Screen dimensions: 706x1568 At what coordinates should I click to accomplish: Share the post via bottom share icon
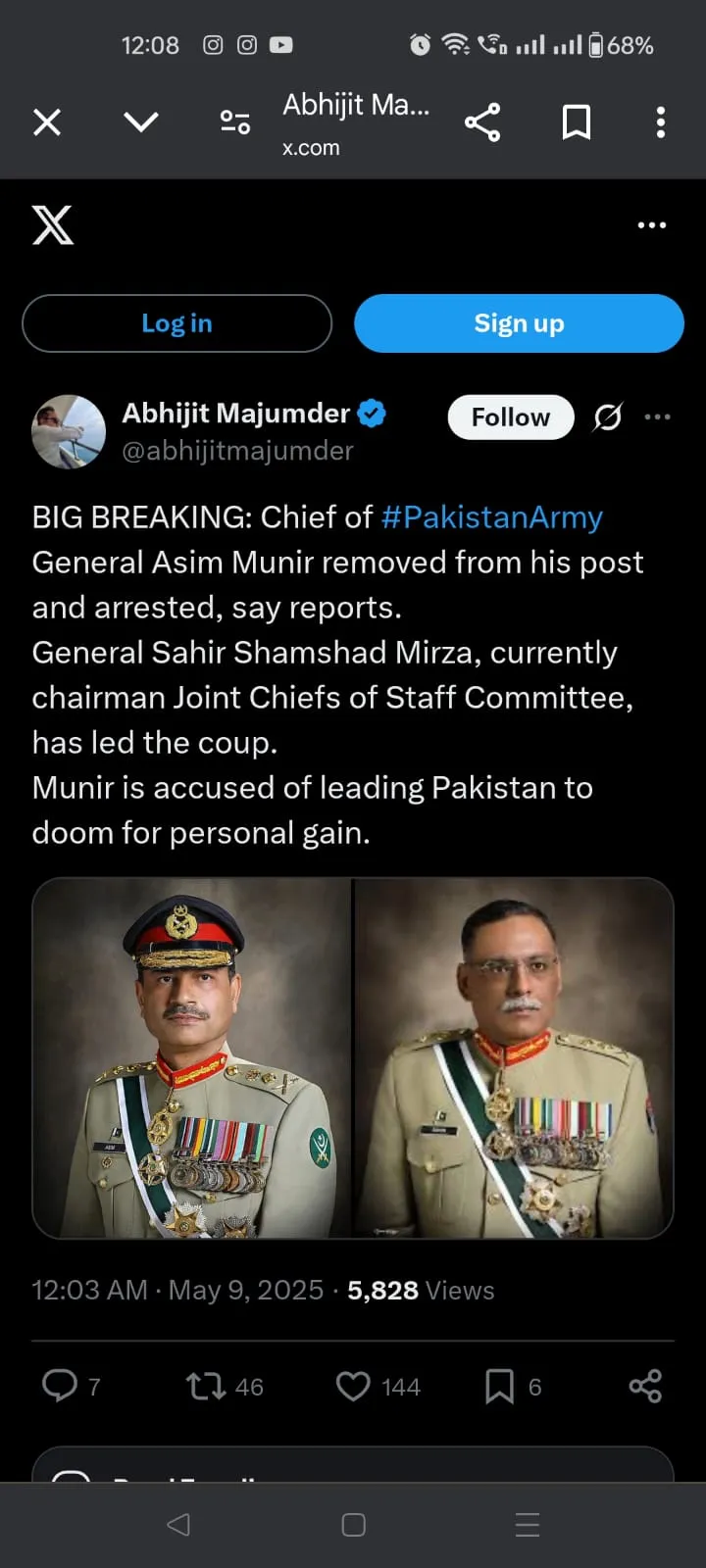pos(645,1386)
